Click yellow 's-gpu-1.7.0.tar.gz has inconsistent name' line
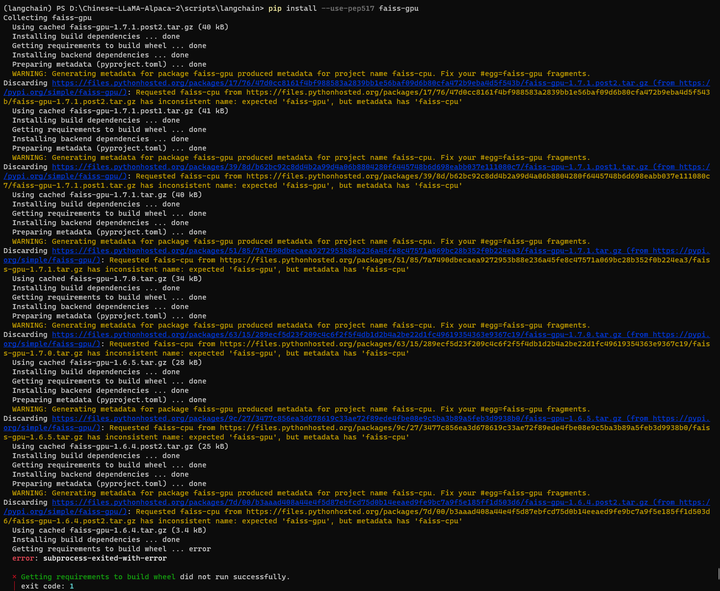 point(206,354)
